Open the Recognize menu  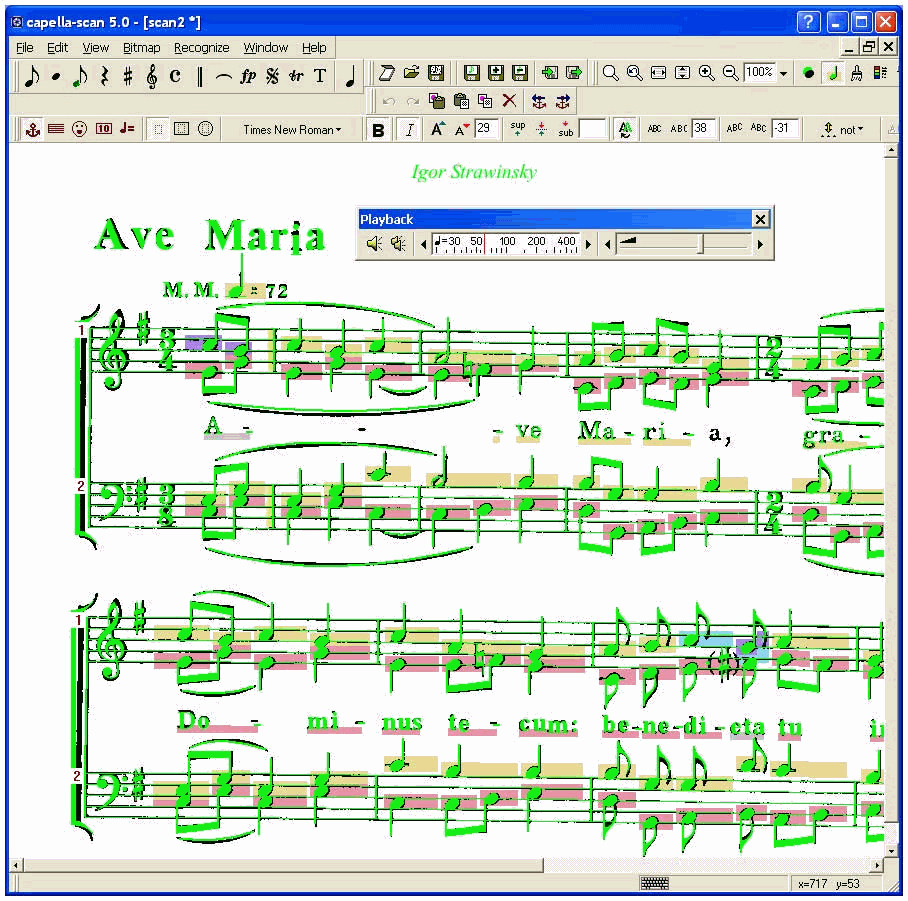tap(202, 47)
